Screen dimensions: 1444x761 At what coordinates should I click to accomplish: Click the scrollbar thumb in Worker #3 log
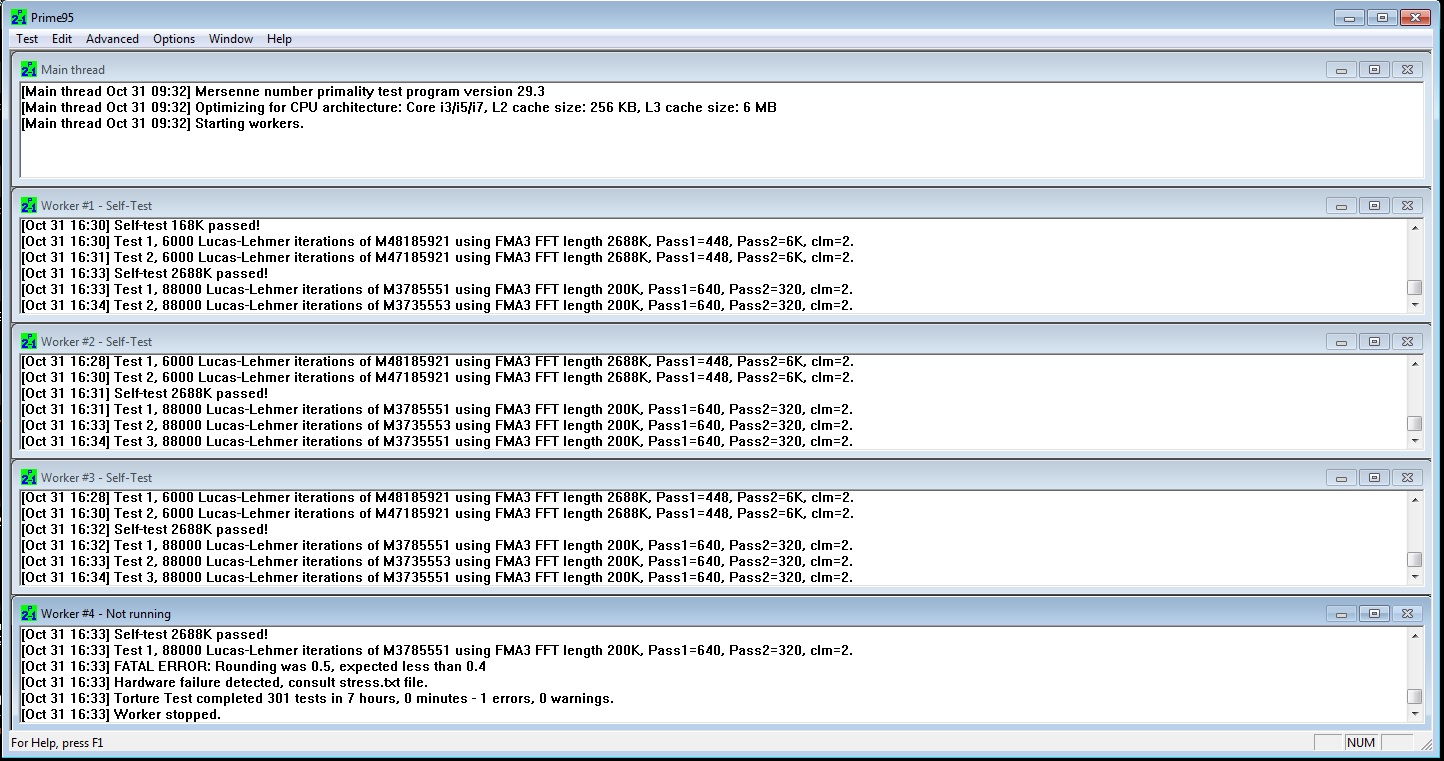tap(1415, 560)
